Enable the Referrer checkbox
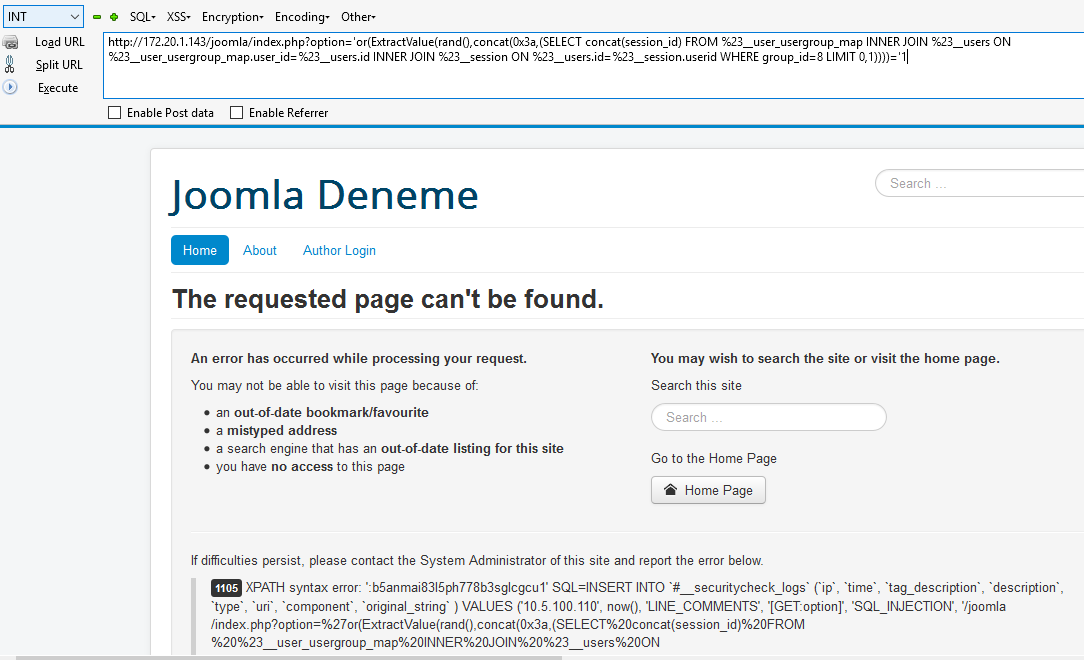The height and width of the screenshot is (660, 1084). click(236, 113)
